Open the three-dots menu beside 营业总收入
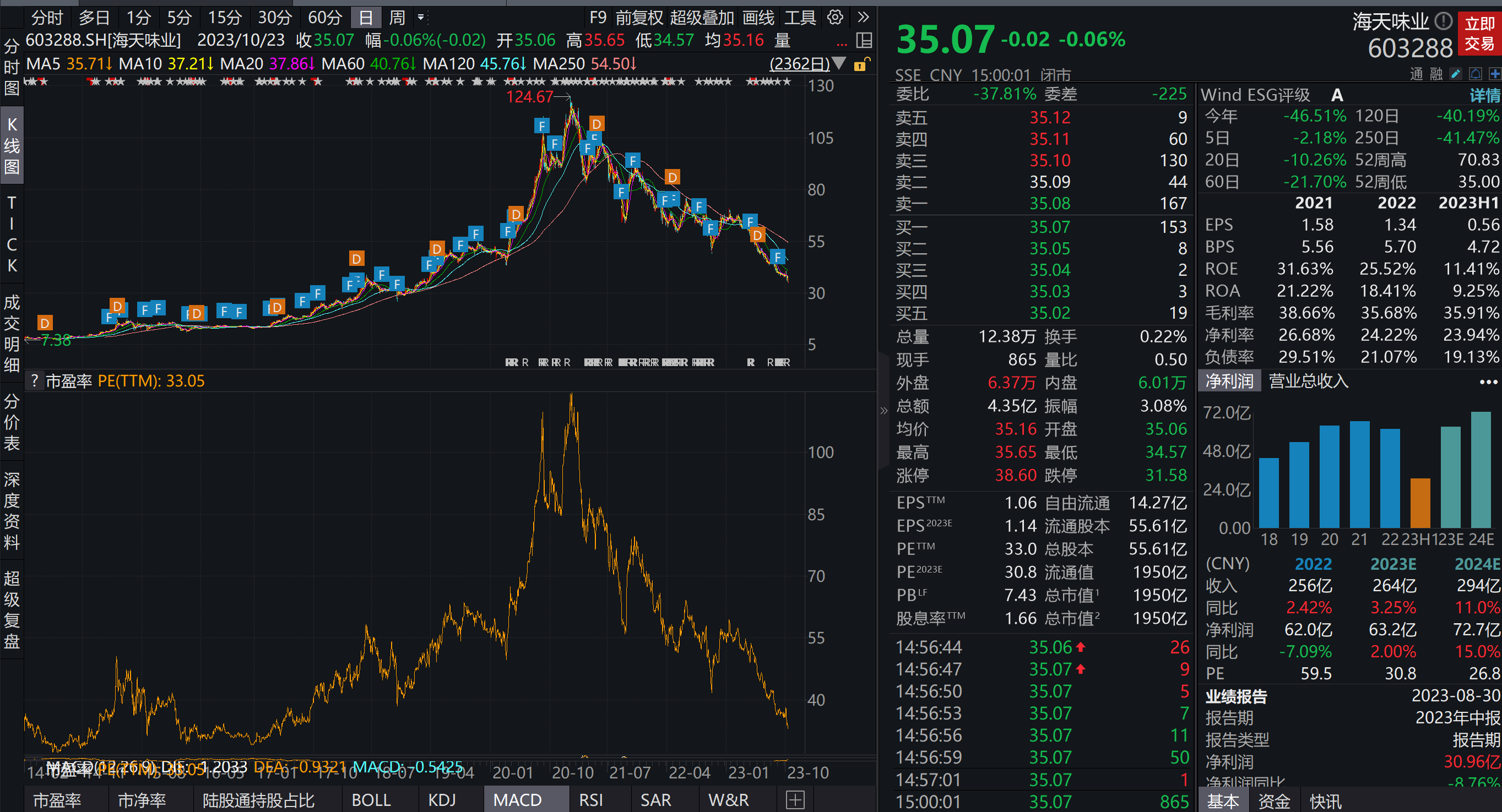 pyautogui.click(x=1488, y=382)
